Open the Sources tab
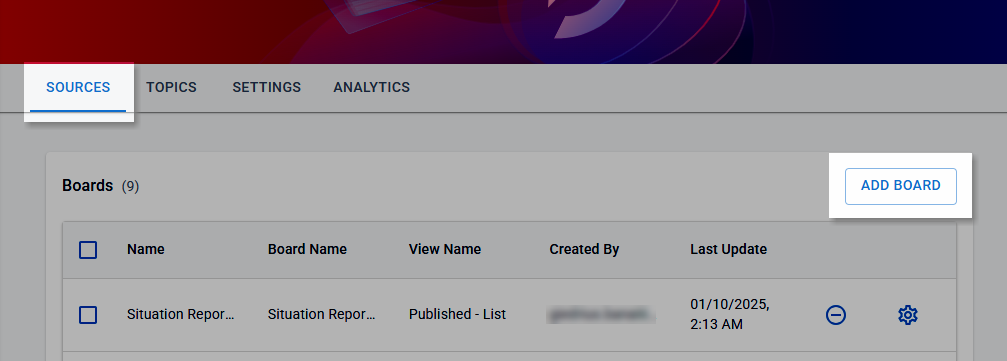This screenshot has width=1007, height=361. [x=78, y=87]
